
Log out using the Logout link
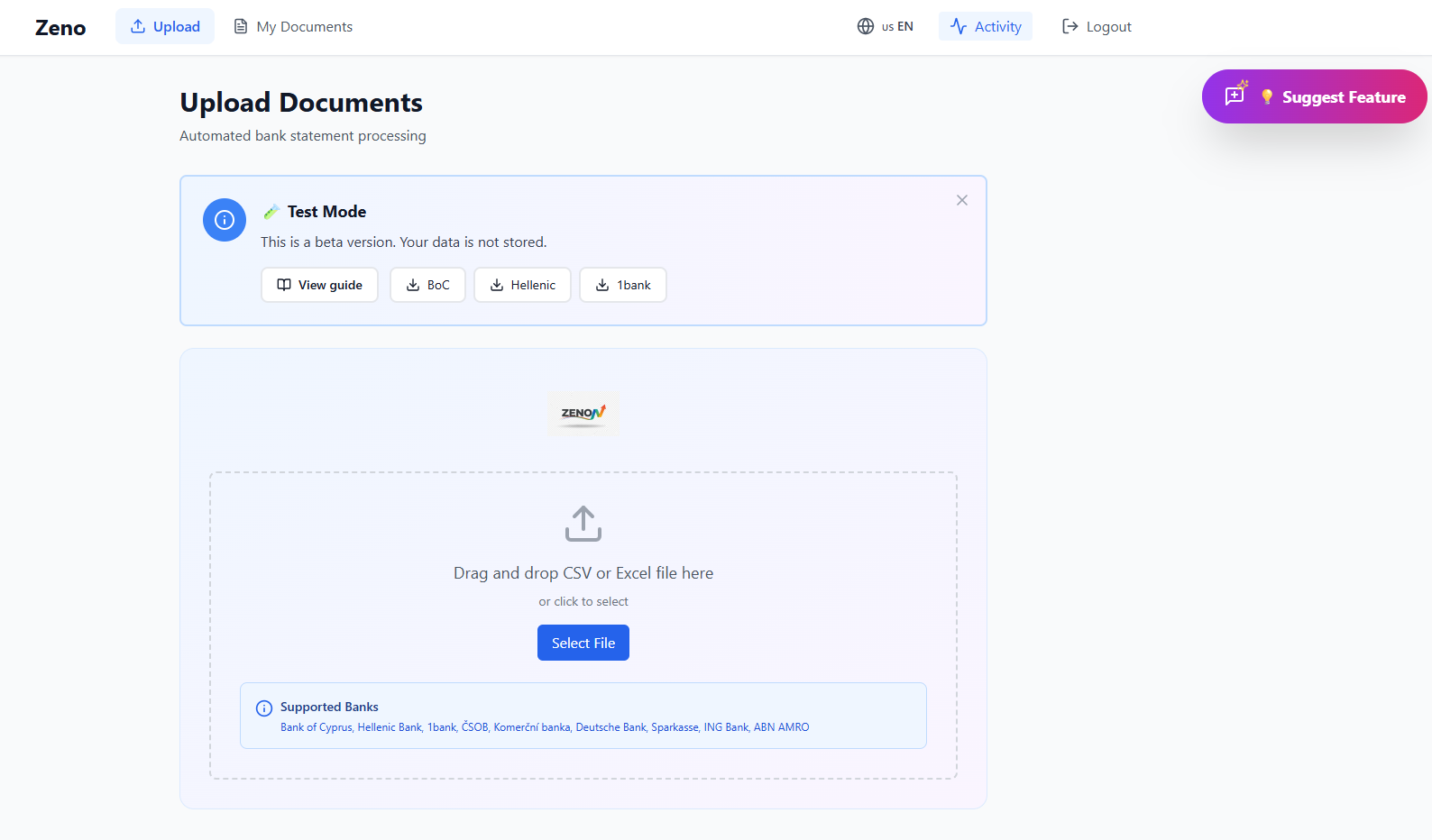click(x=1097, y=26)
